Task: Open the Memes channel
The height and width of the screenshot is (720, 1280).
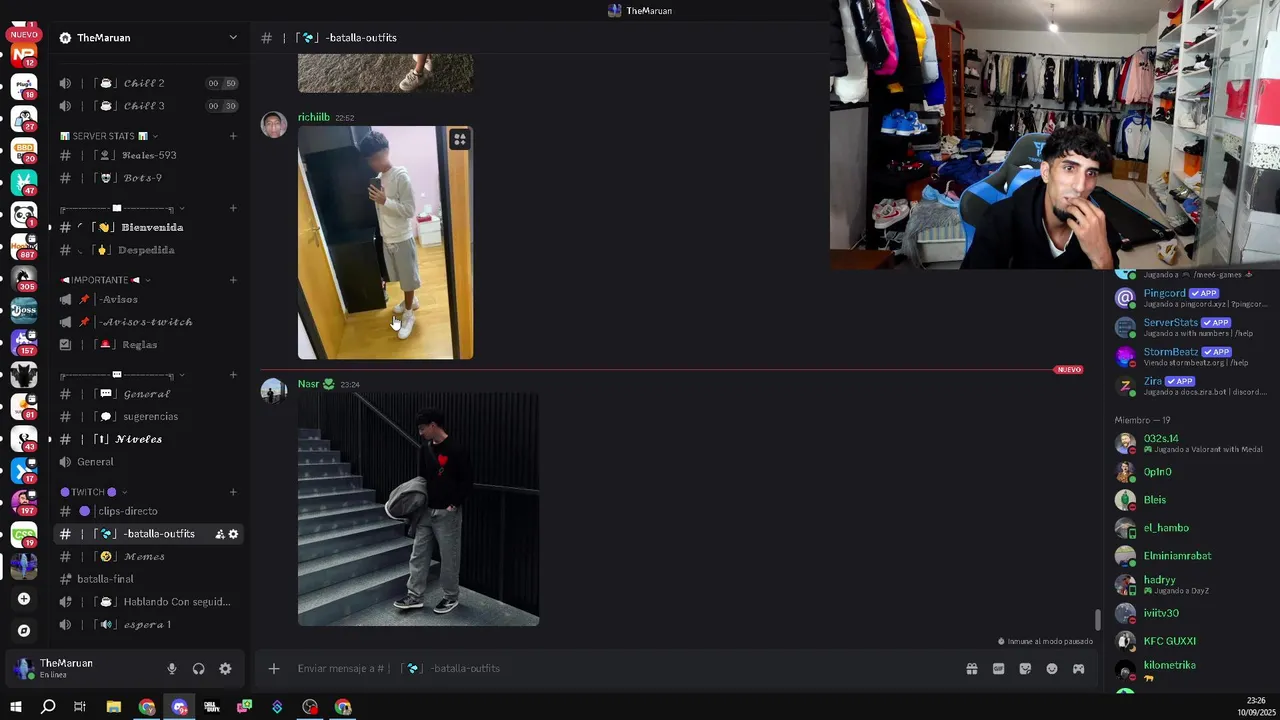Action: point(148,556)
